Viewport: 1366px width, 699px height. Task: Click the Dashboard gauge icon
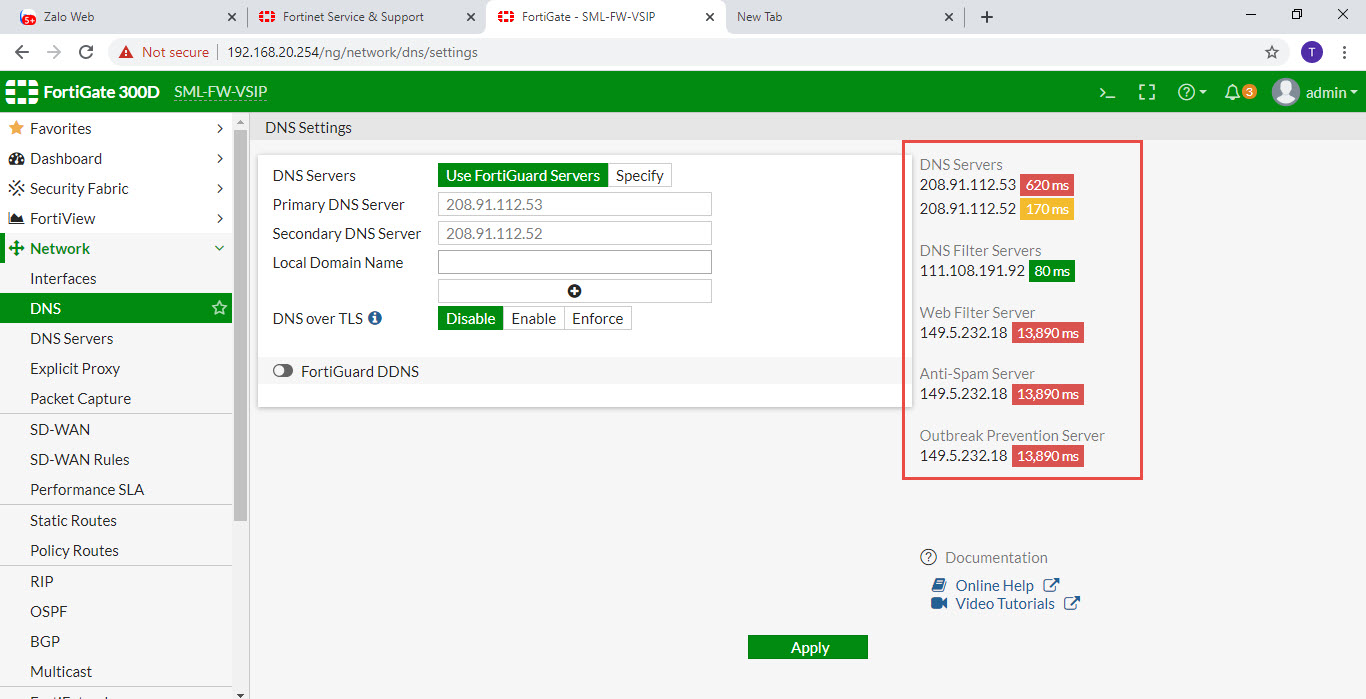(16, 158)
